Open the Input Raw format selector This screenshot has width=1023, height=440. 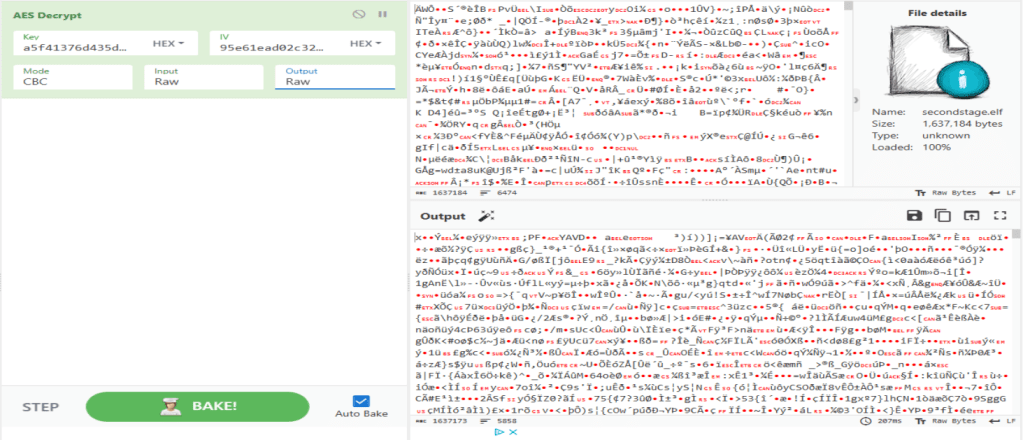tap(204, 82)
